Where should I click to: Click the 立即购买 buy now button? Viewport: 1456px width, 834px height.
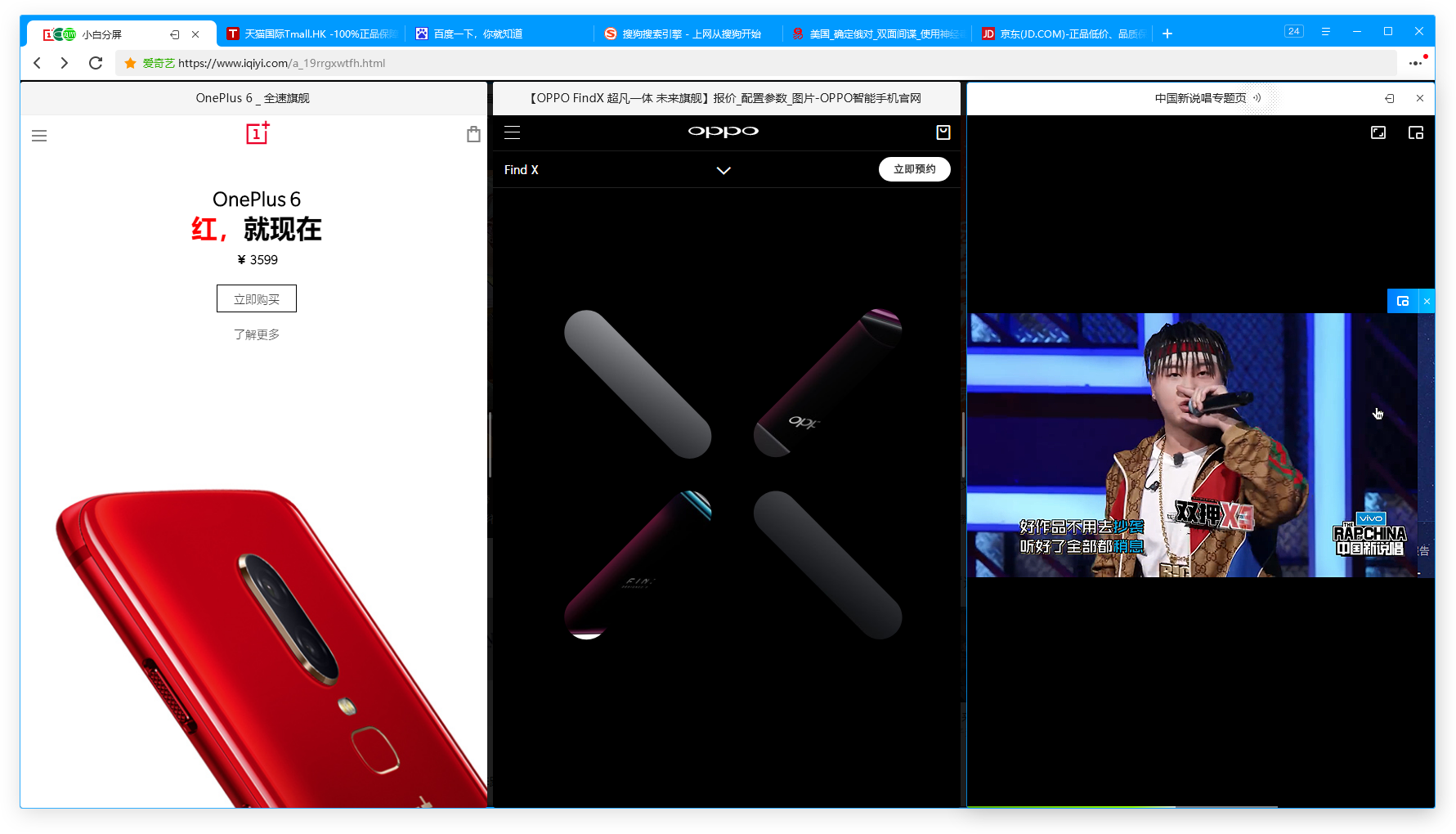pos(257,298)
